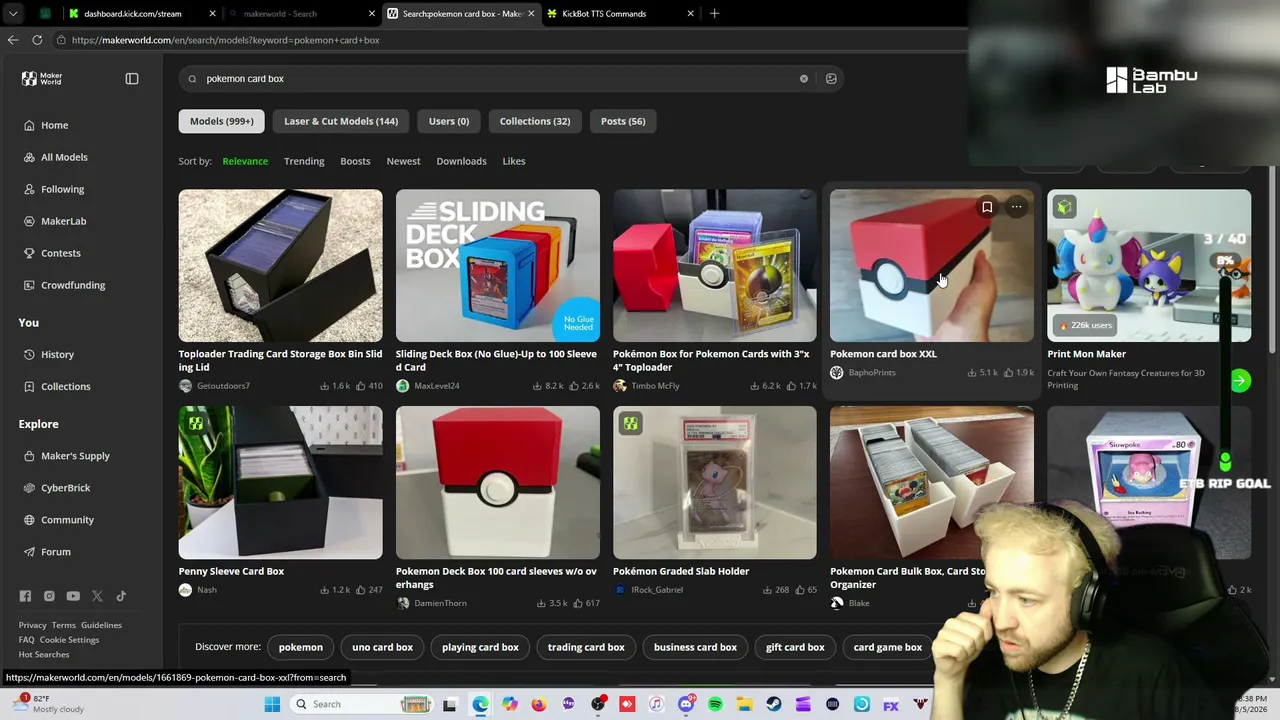Viewport: 1280px width, 720px height.
Task: Close the KickBot TTS Commands tab
Action: point(690,14)
